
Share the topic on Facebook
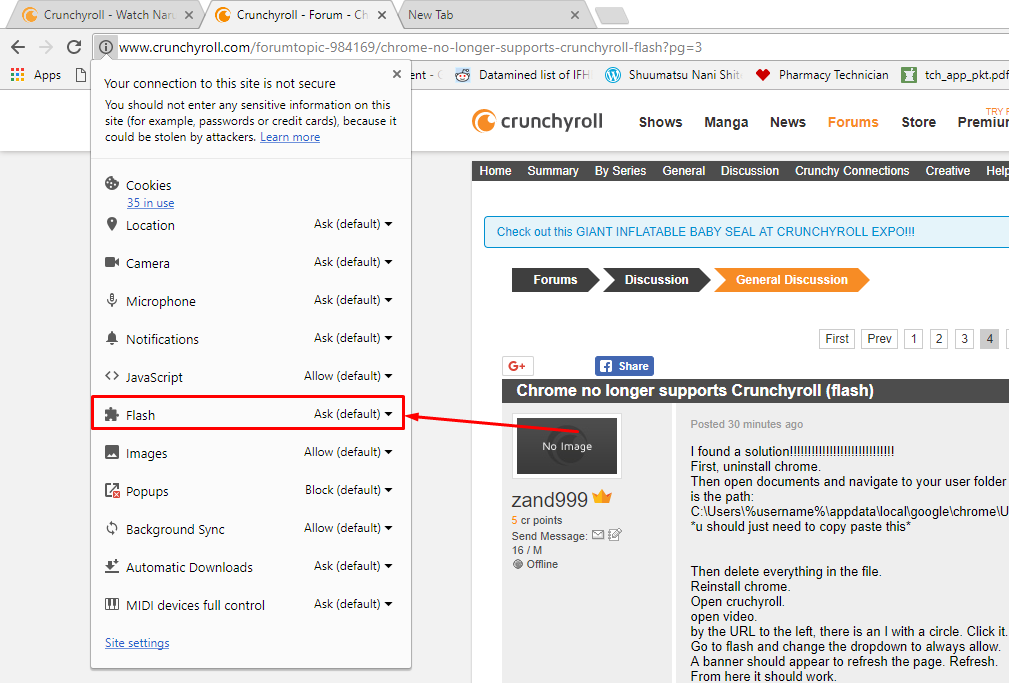click(x=624, y=366)
